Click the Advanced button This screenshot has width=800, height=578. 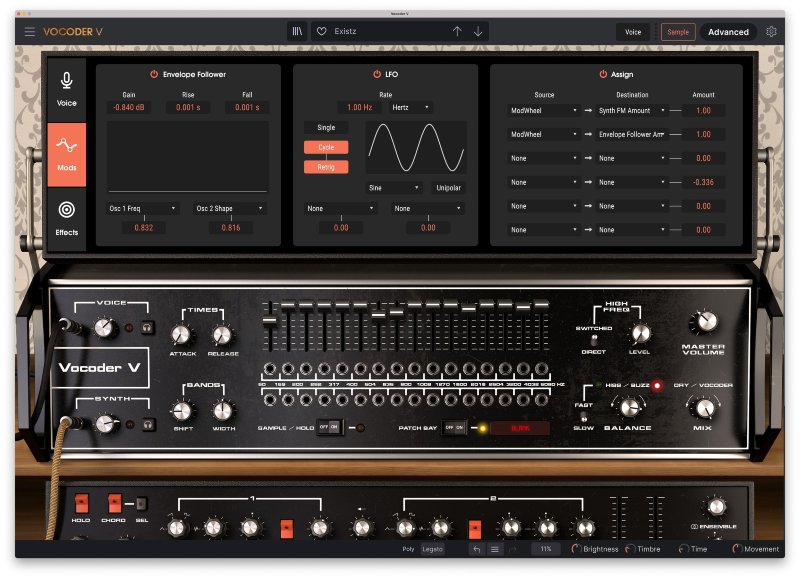729,31
